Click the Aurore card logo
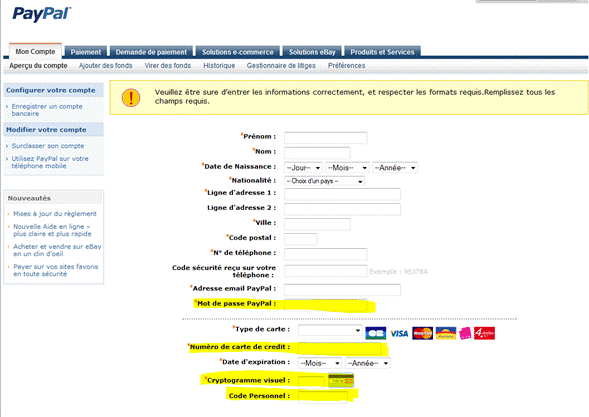Image resolution: width=589 pixels, height=417 pixels. [446, 333]
